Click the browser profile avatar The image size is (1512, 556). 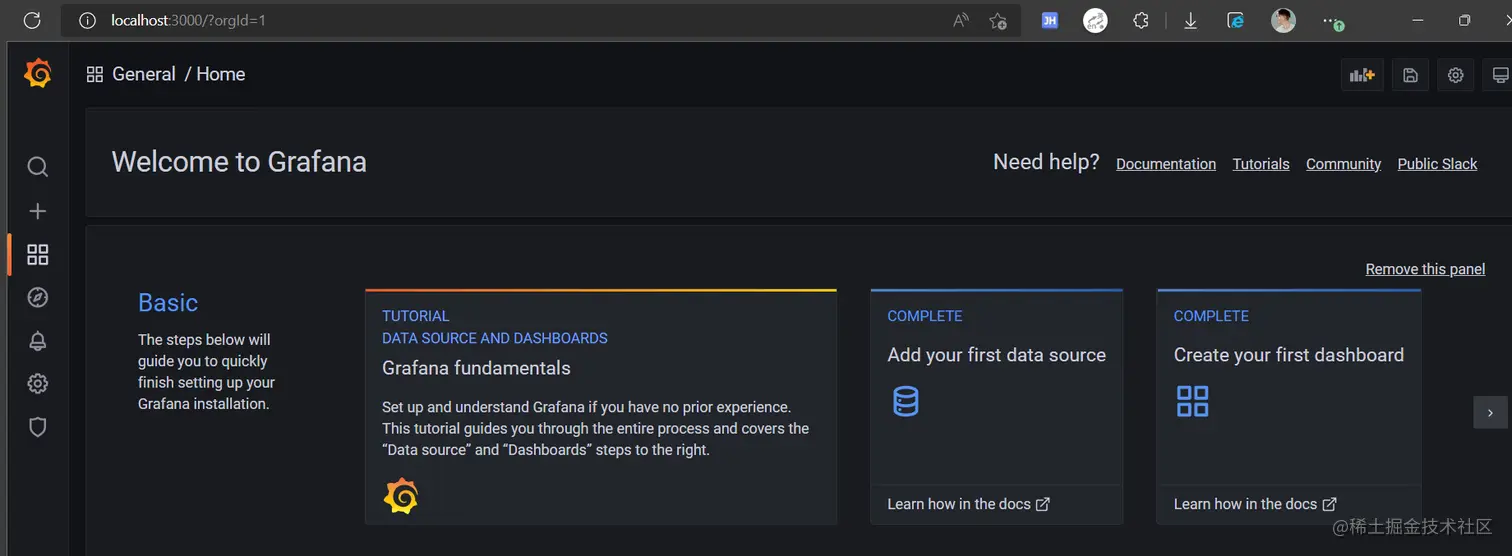pos(1283,20)
